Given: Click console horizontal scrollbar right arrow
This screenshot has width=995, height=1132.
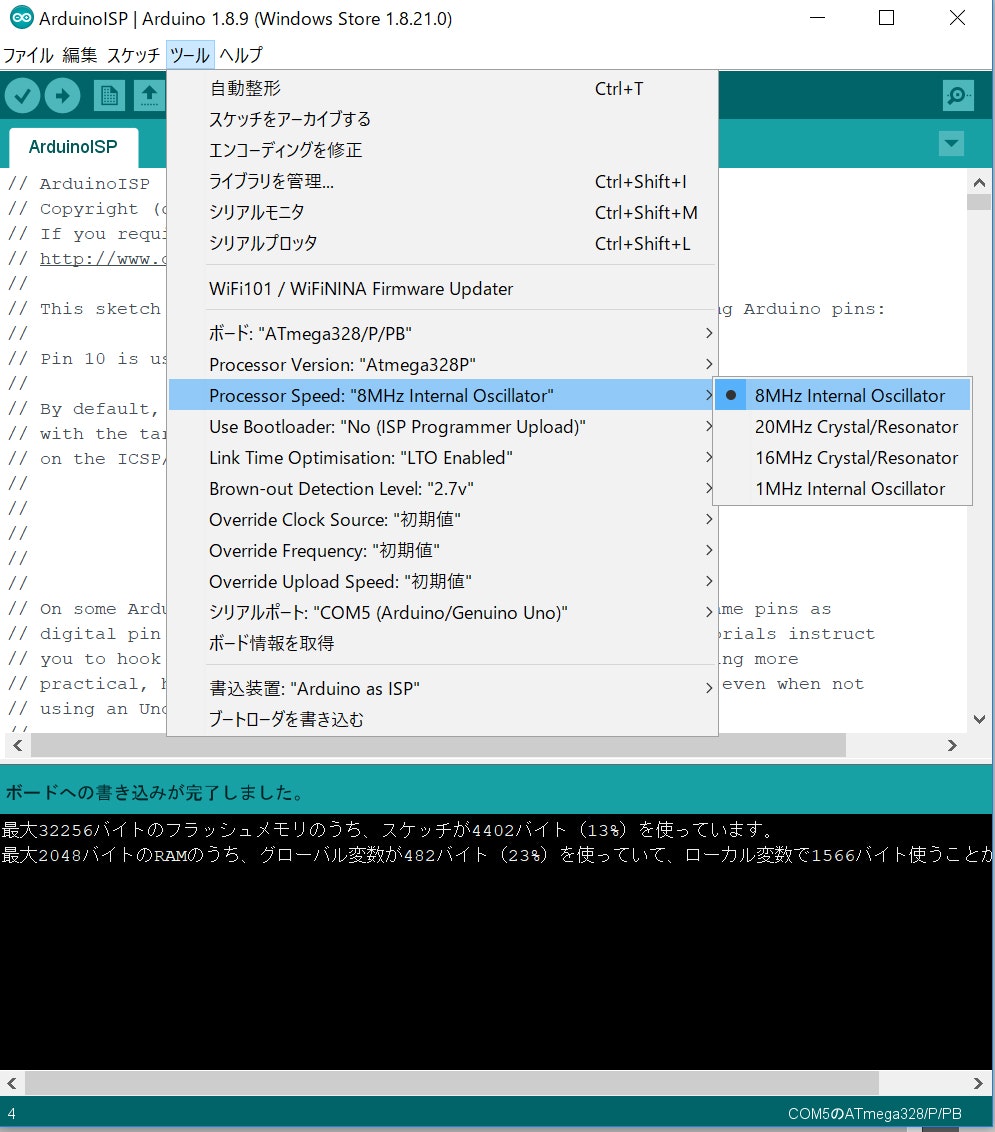Looking at the screenshot, I should click(978, 1083).
